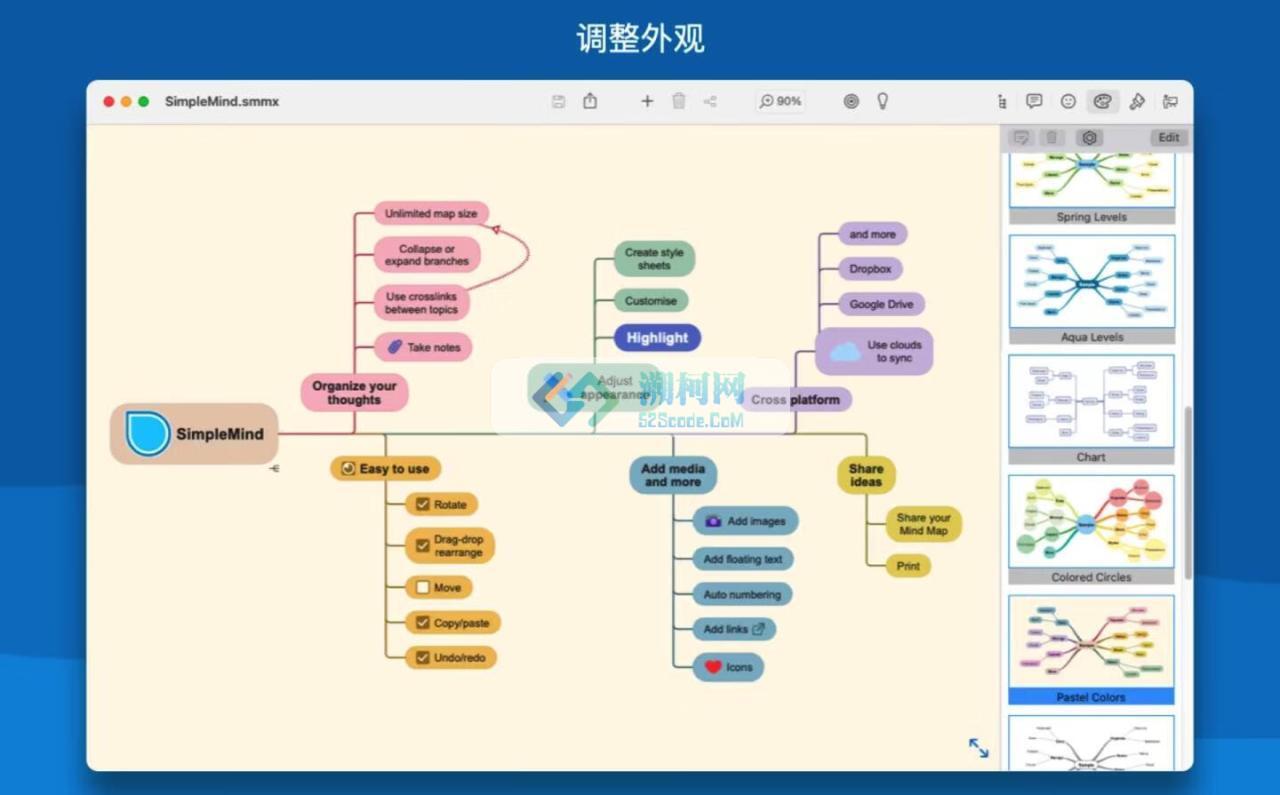
Task: Click the target focus icon
Action: point(851,101)
